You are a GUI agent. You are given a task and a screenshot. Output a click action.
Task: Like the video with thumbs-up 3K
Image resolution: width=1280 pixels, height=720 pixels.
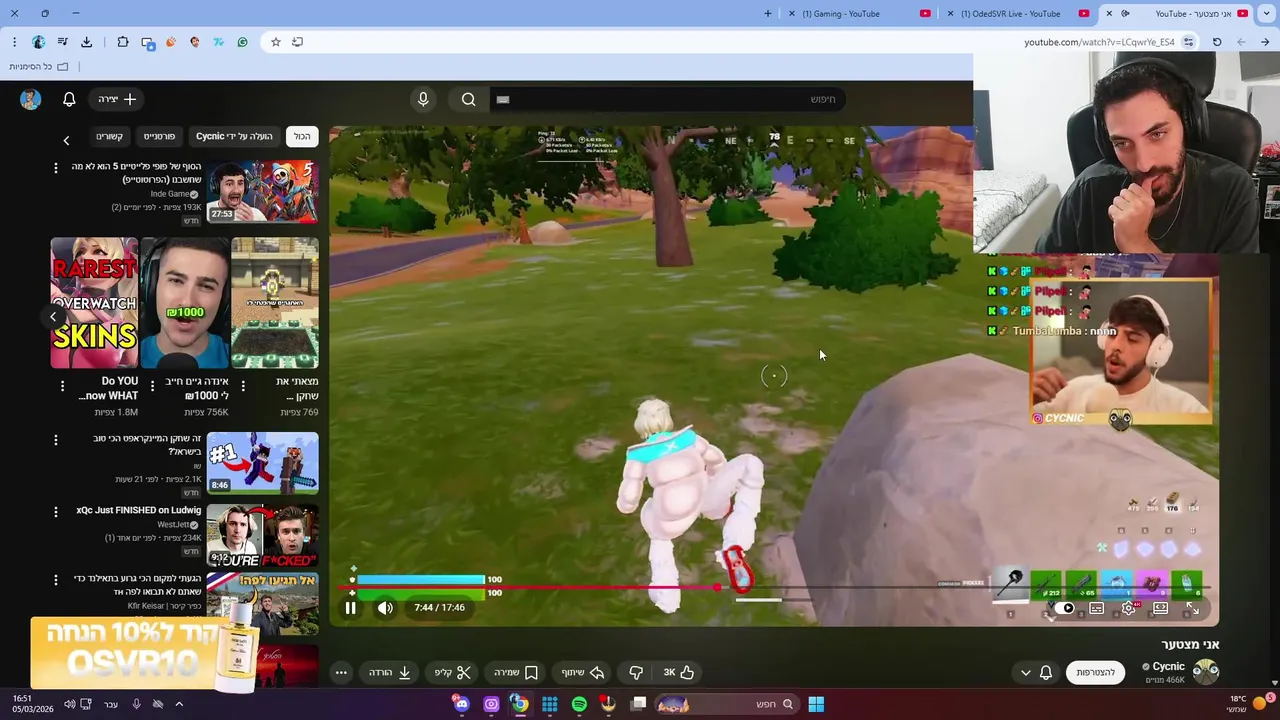tap(679, 672)
